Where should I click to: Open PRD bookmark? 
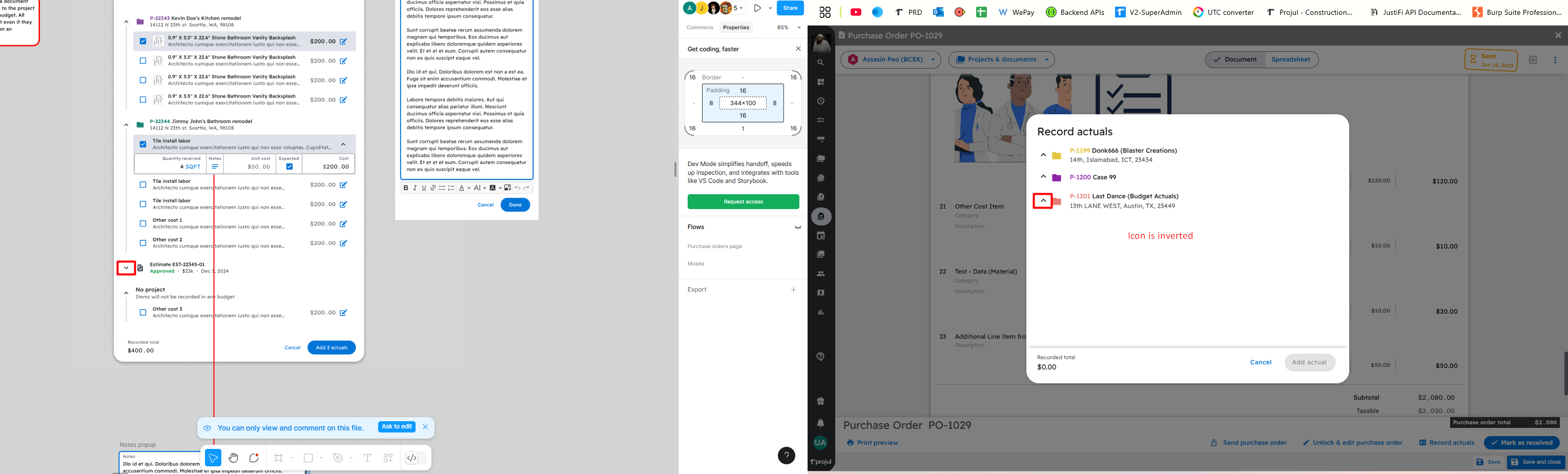pos(908,12)
